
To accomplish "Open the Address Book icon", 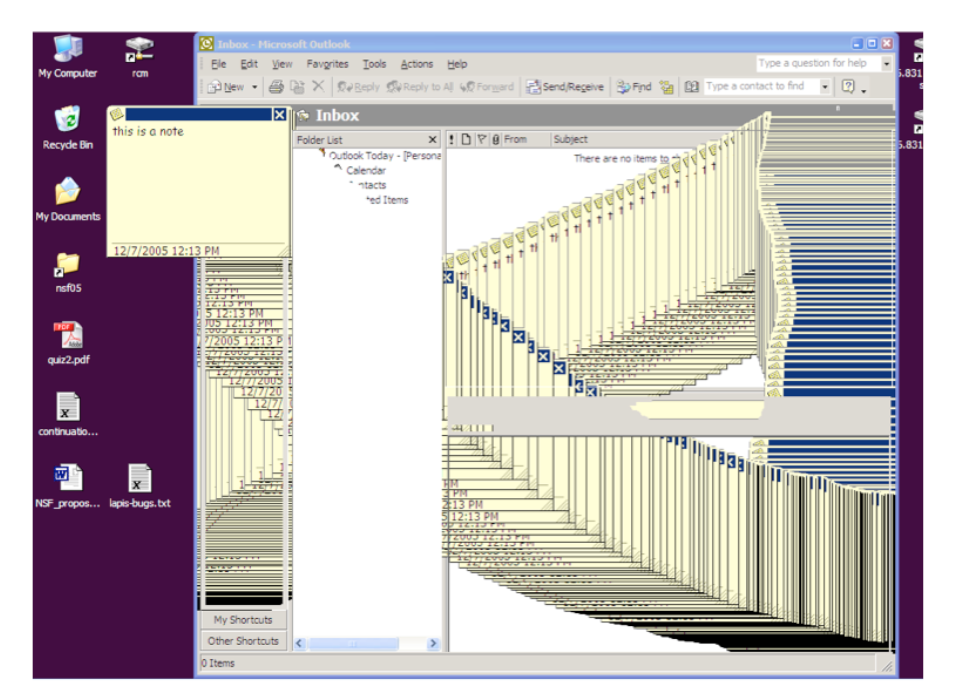I will 691,87.
